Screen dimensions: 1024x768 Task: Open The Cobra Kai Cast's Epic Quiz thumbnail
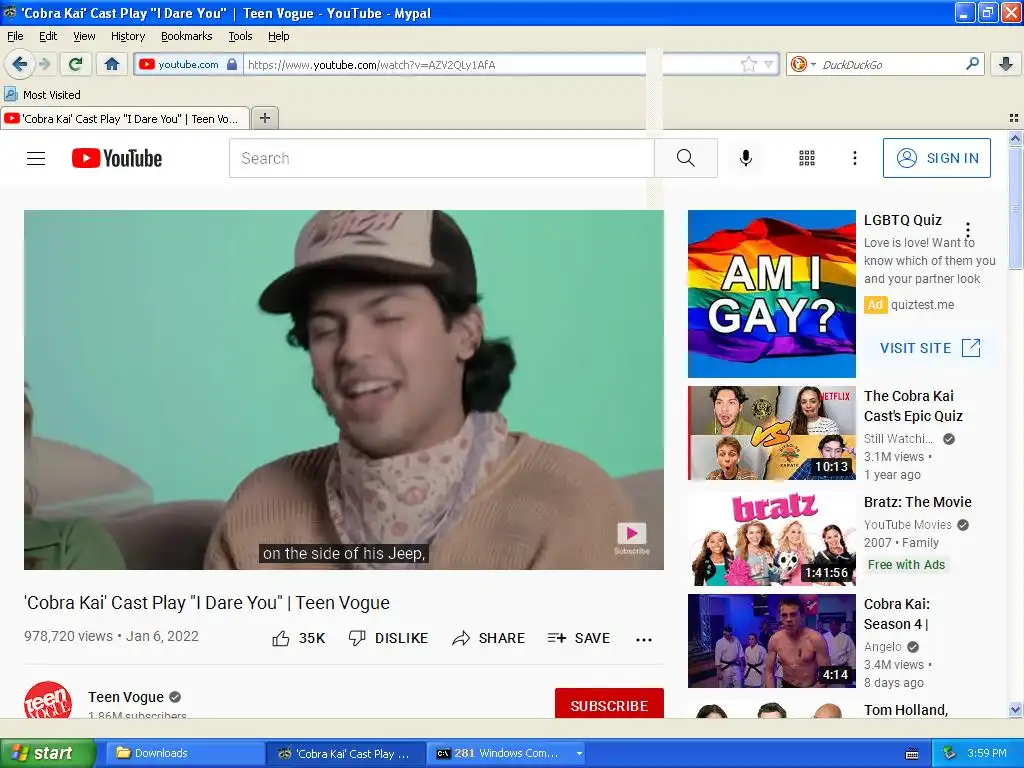point(771,433)
